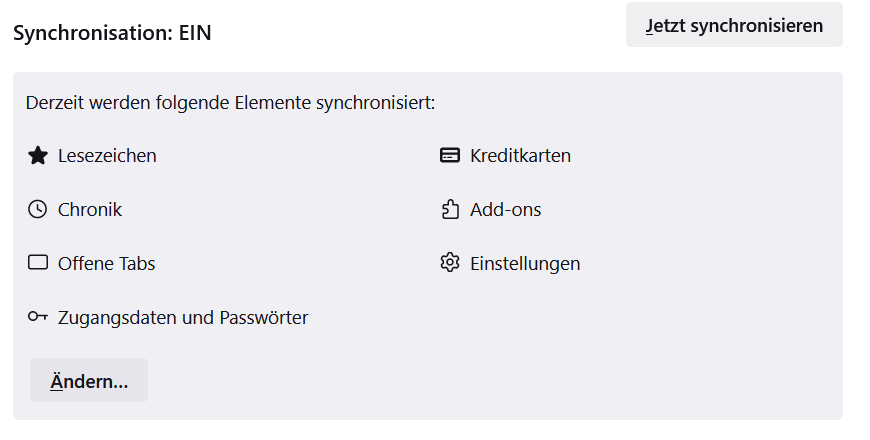
Task: Click the clock icon next to Chronik
Action: (x=38, y=210)
